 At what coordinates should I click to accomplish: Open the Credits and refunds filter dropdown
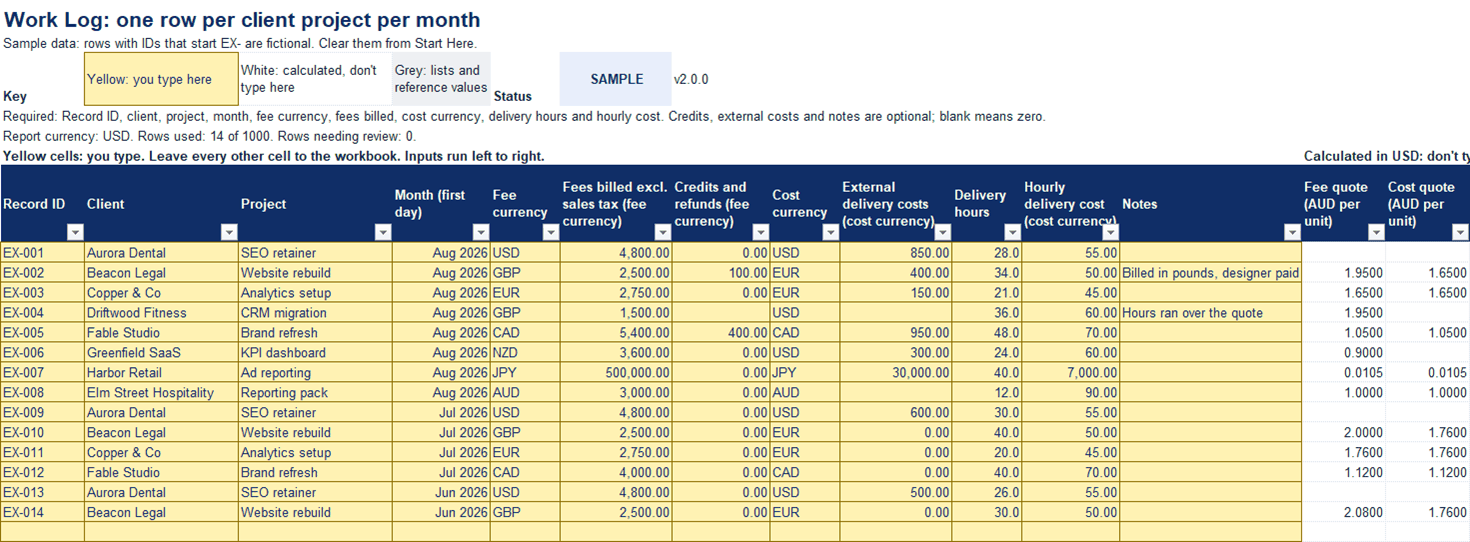coord(761,232)
